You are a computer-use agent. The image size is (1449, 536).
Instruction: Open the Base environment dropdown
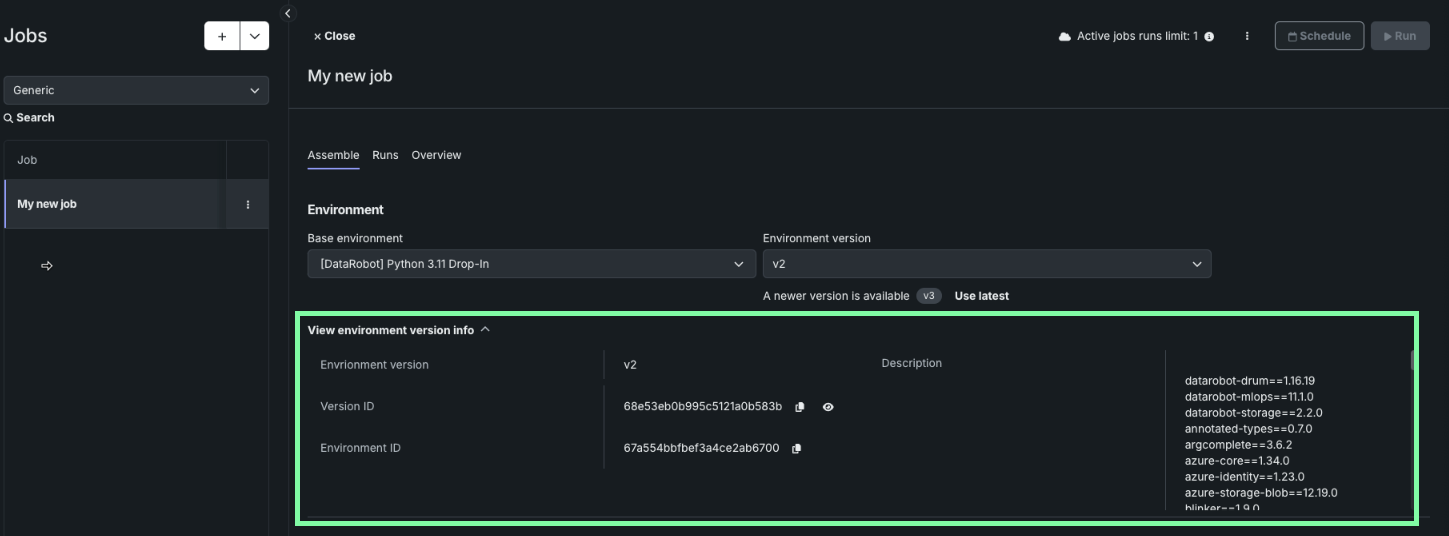coord(531,264)
